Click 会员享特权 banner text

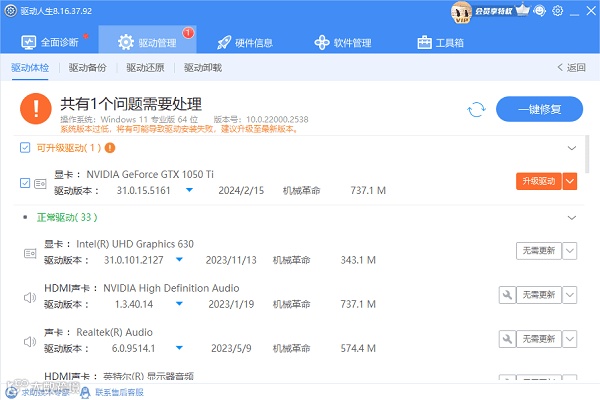[x=494, y=11]
